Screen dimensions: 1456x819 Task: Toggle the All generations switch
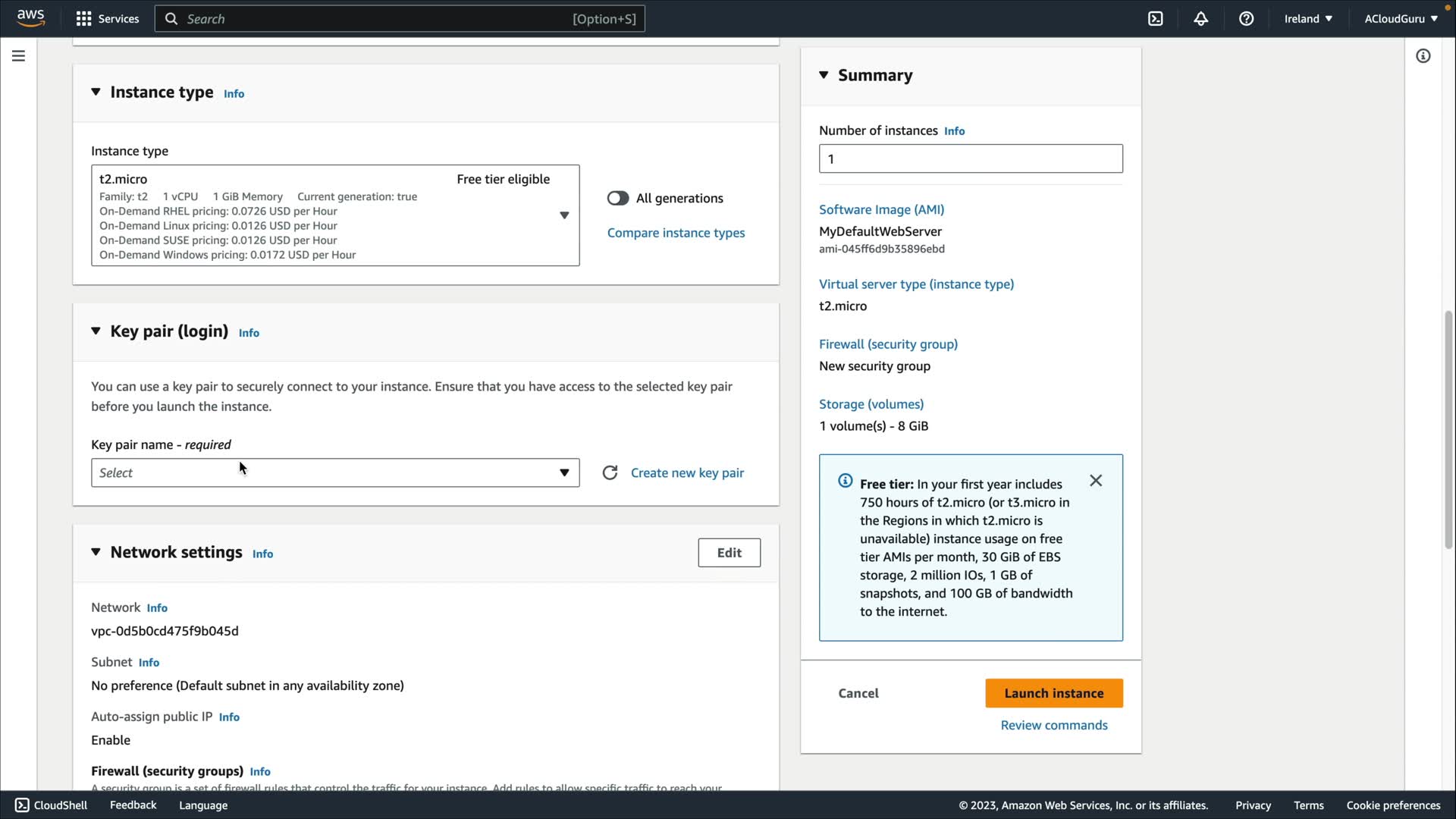tap(617, 199)
